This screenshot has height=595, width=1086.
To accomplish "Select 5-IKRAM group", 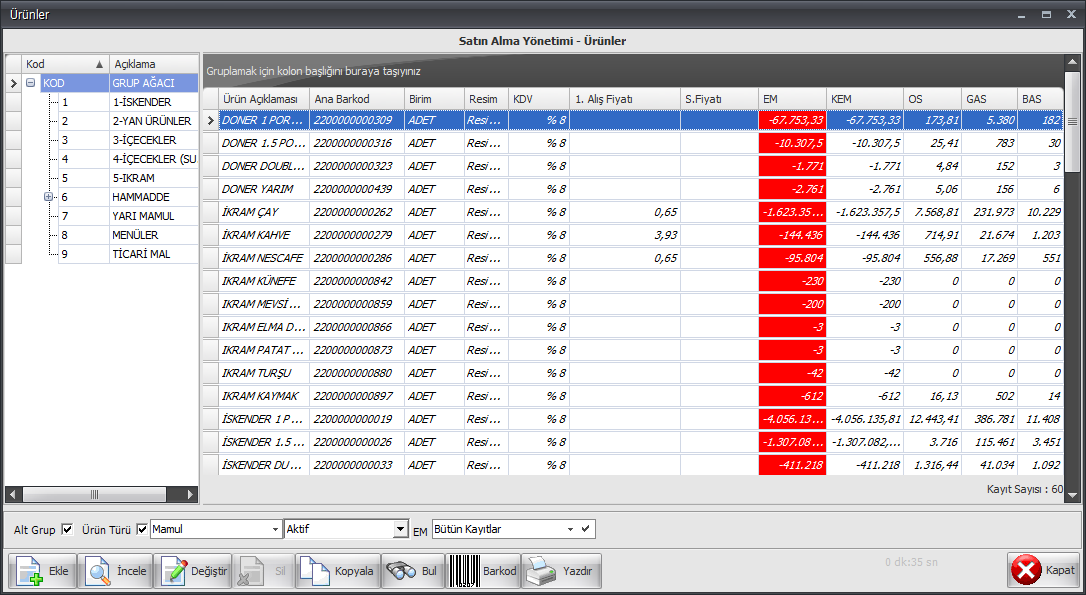I will [x=133, y=178].
